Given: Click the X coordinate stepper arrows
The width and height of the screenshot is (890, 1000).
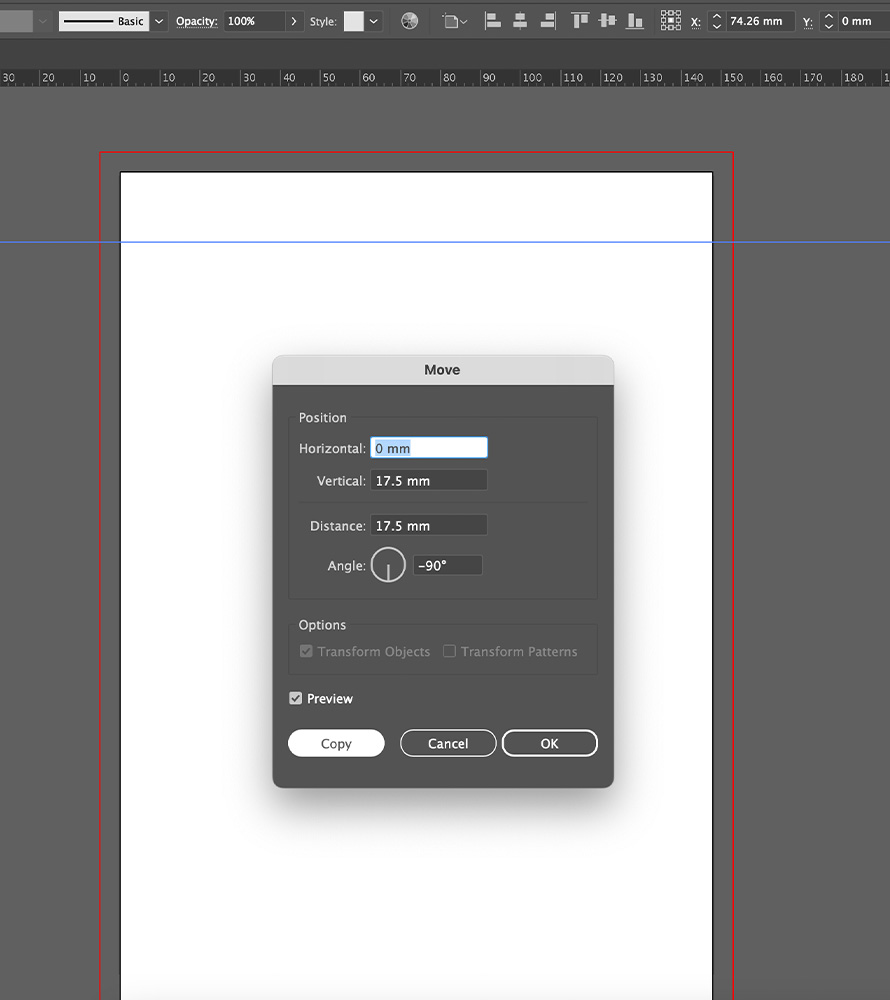Looking at the screenshot, I should pos(717,21).
